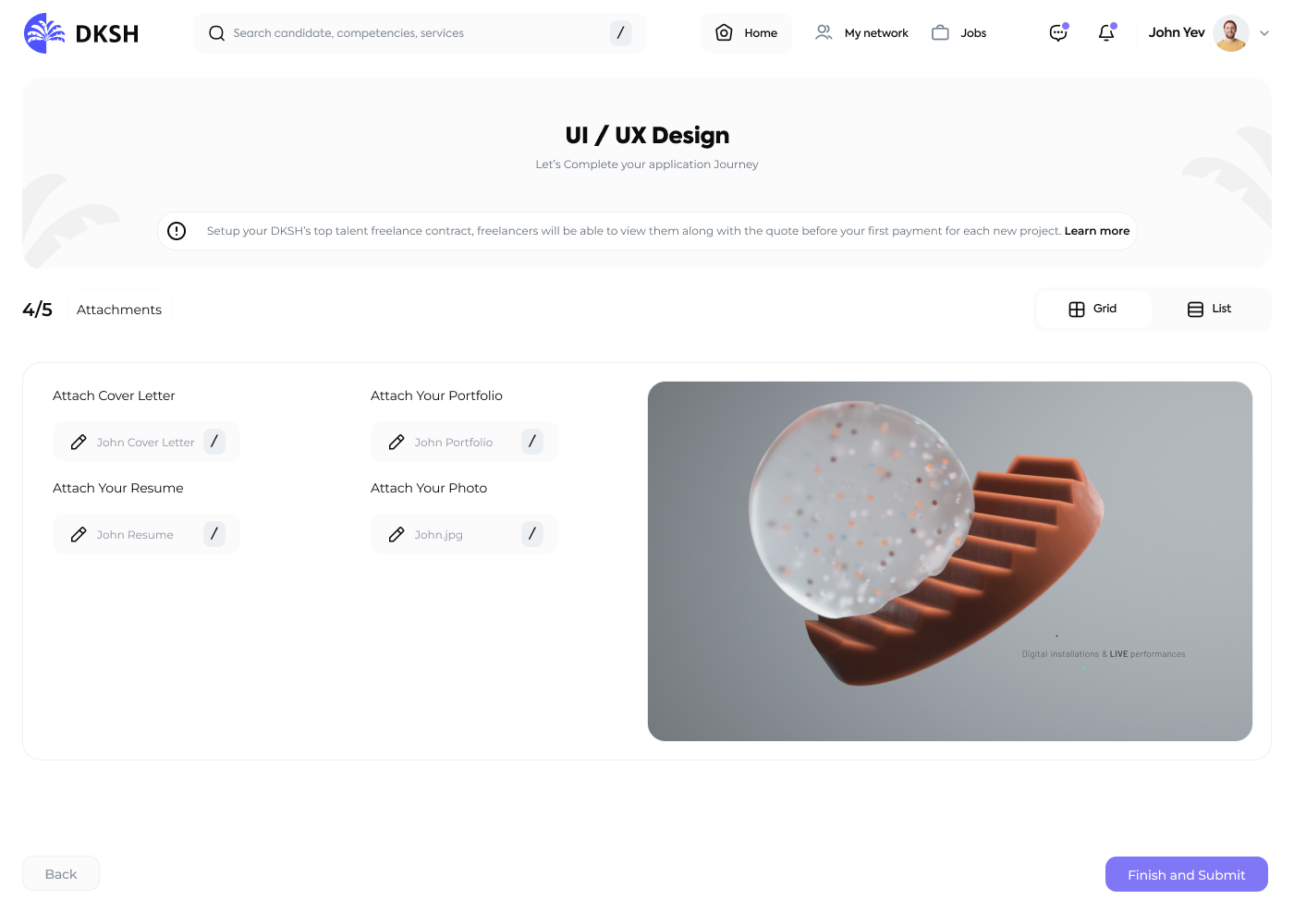The image size is (1294, 924).
Task: Click Finish and Submit button
Action: [1187, 874]
